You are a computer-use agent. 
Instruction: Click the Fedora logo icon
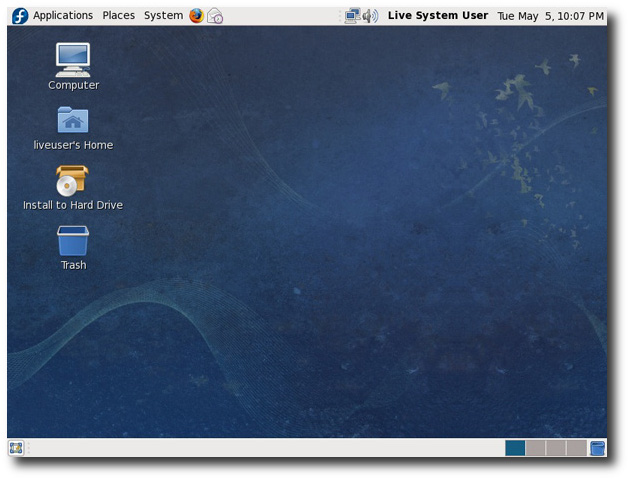tap(20, 16)
